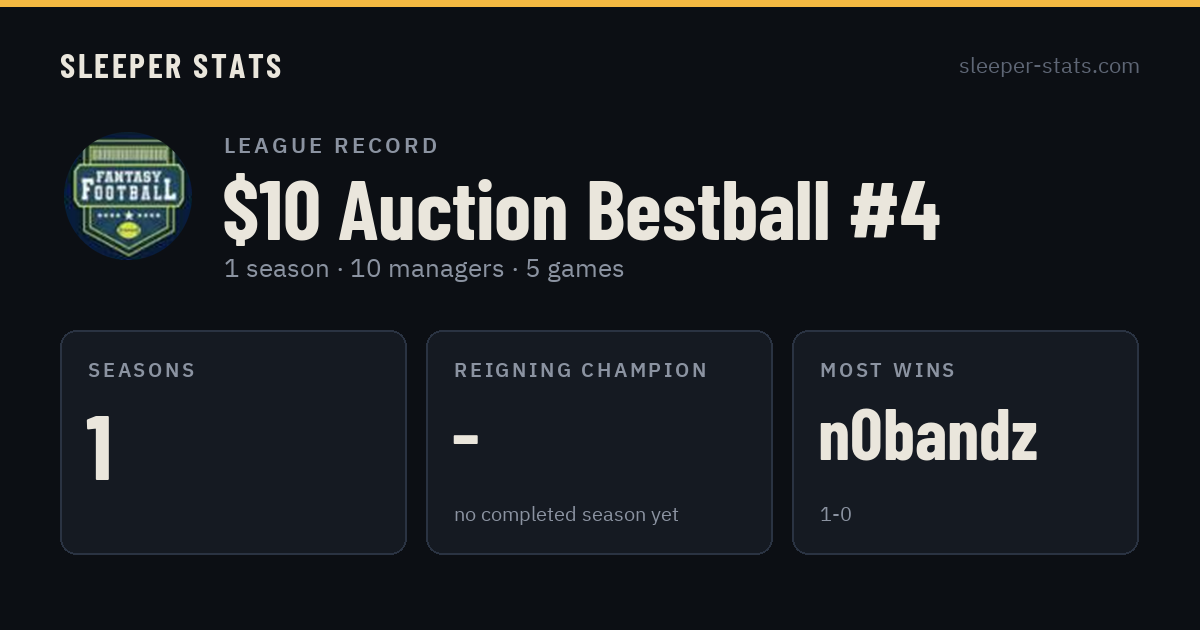The width and height of the screenshot is (1200, 630).
Task: Click the SLEEPER STATS brand title
Action: pyautogui.click(x=171, y=66)
